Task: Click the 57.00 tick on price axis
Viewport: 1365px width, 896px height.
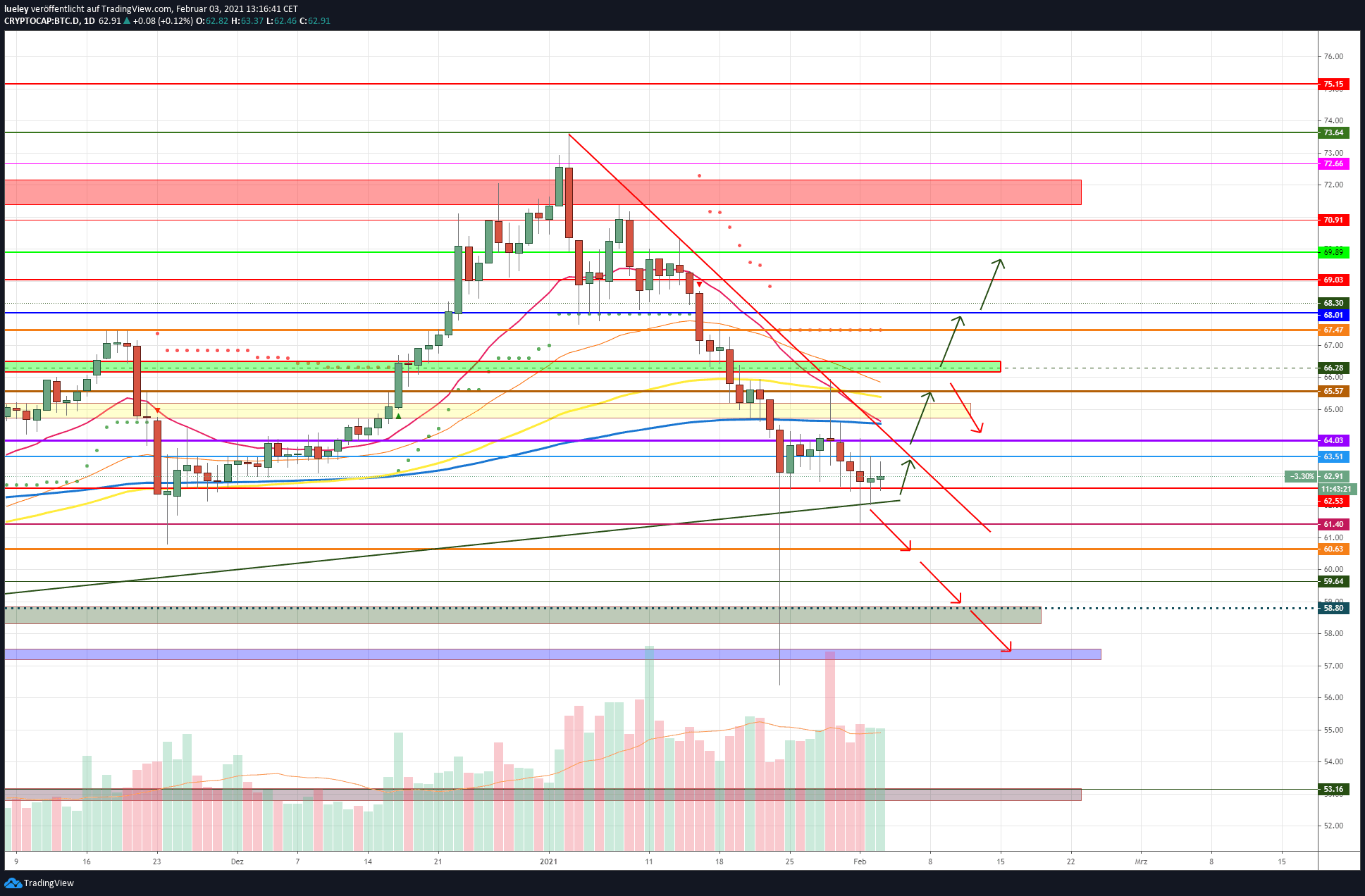Action: point(1333,666)
